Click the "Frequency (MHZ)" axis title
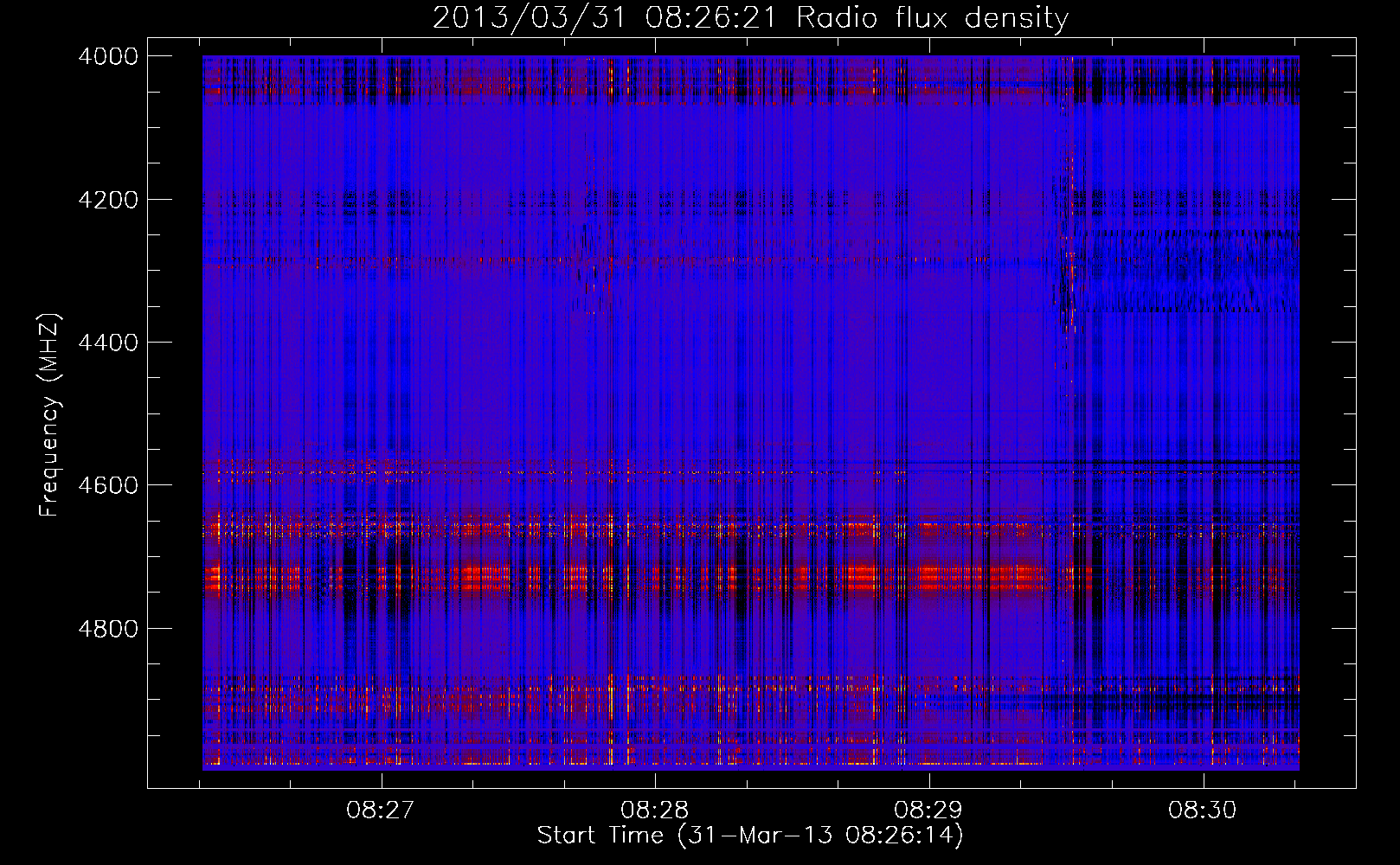 50,415
